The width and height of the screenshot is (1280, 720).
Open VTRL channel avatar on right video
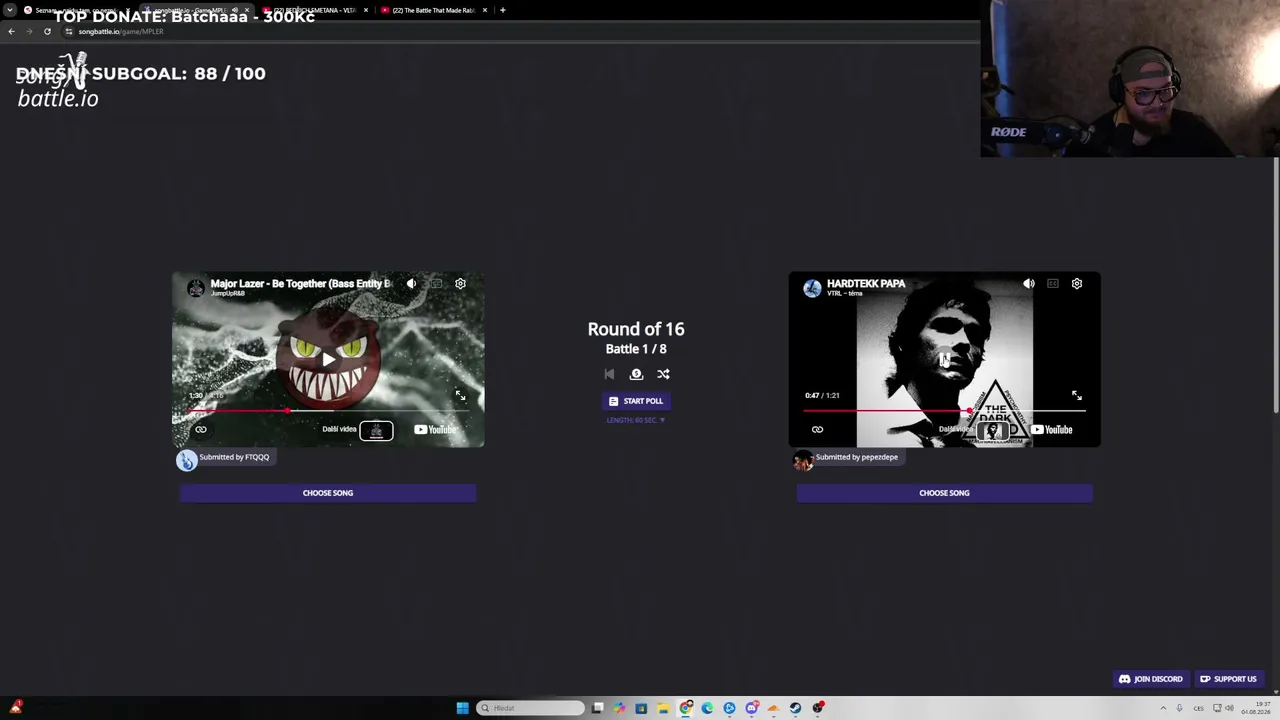point(812,288)
